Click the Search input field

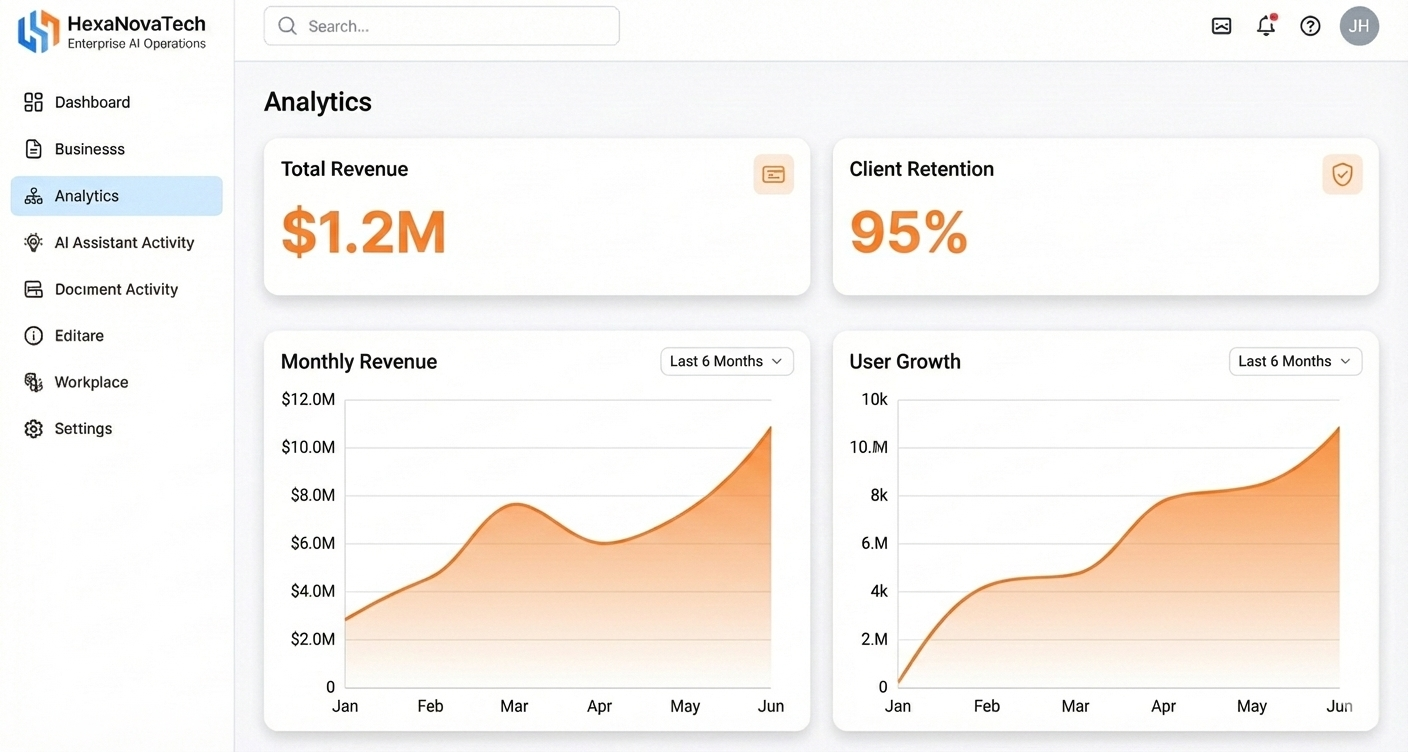pyautogui.click(x=441, y=26)
